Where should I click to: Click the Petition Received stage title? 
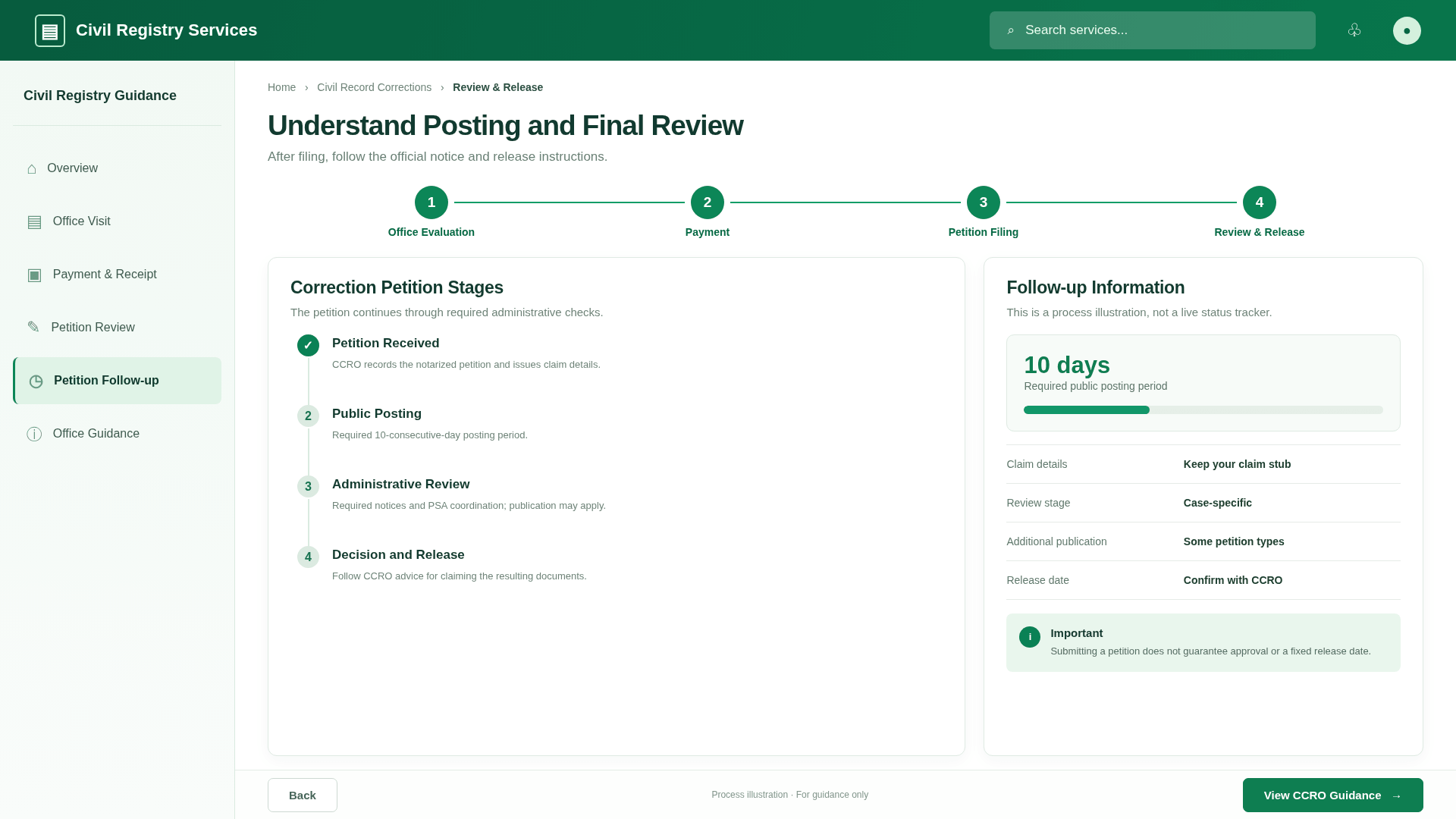[x=385, y=344]
